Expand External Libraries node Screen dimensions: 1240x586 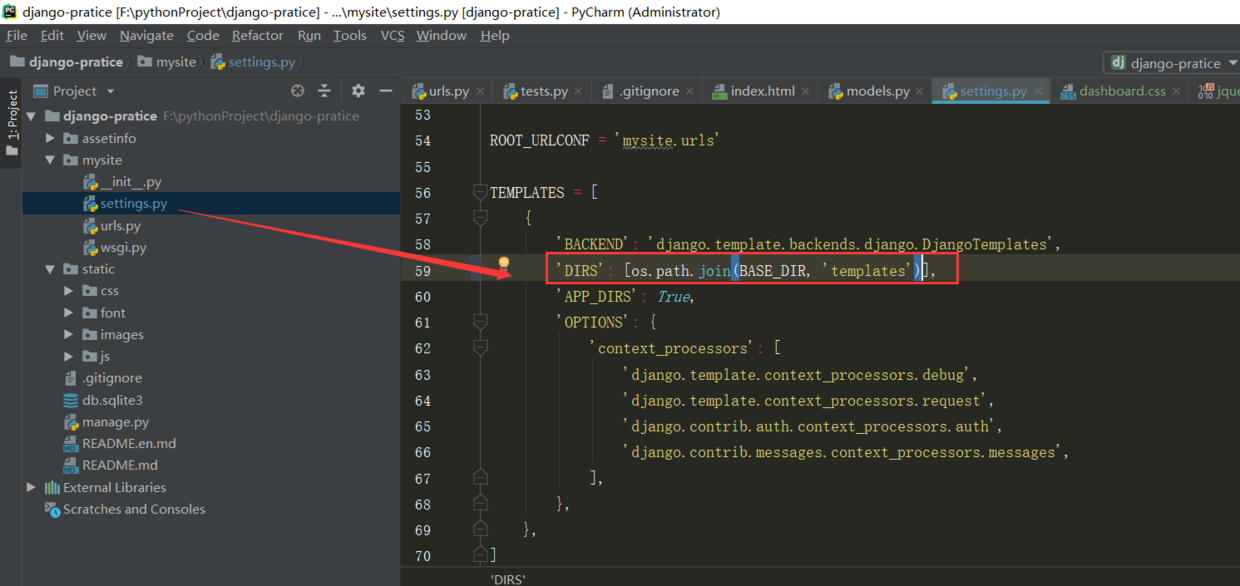click(x=32, y=487)
